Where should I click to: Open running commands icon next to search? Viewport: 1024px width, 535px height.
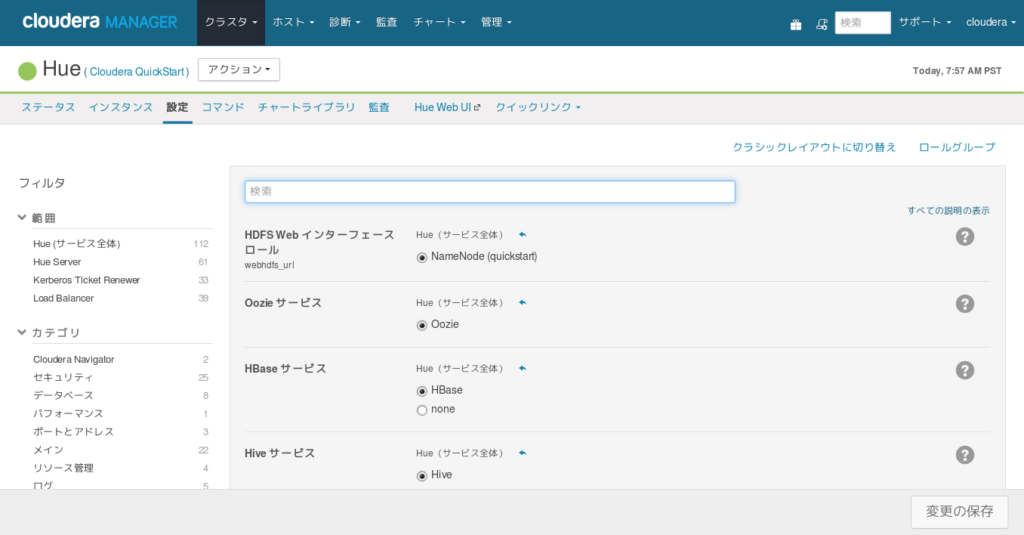(822, 24)
